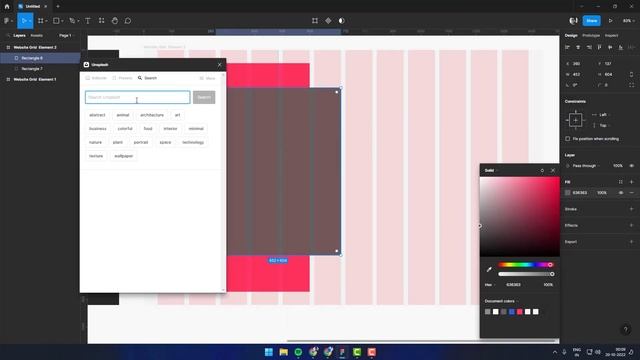The height and width of the screenshot is (360, 640).
Task: Click the Constrain proportions icon
Action: click(x=631, y=74)
